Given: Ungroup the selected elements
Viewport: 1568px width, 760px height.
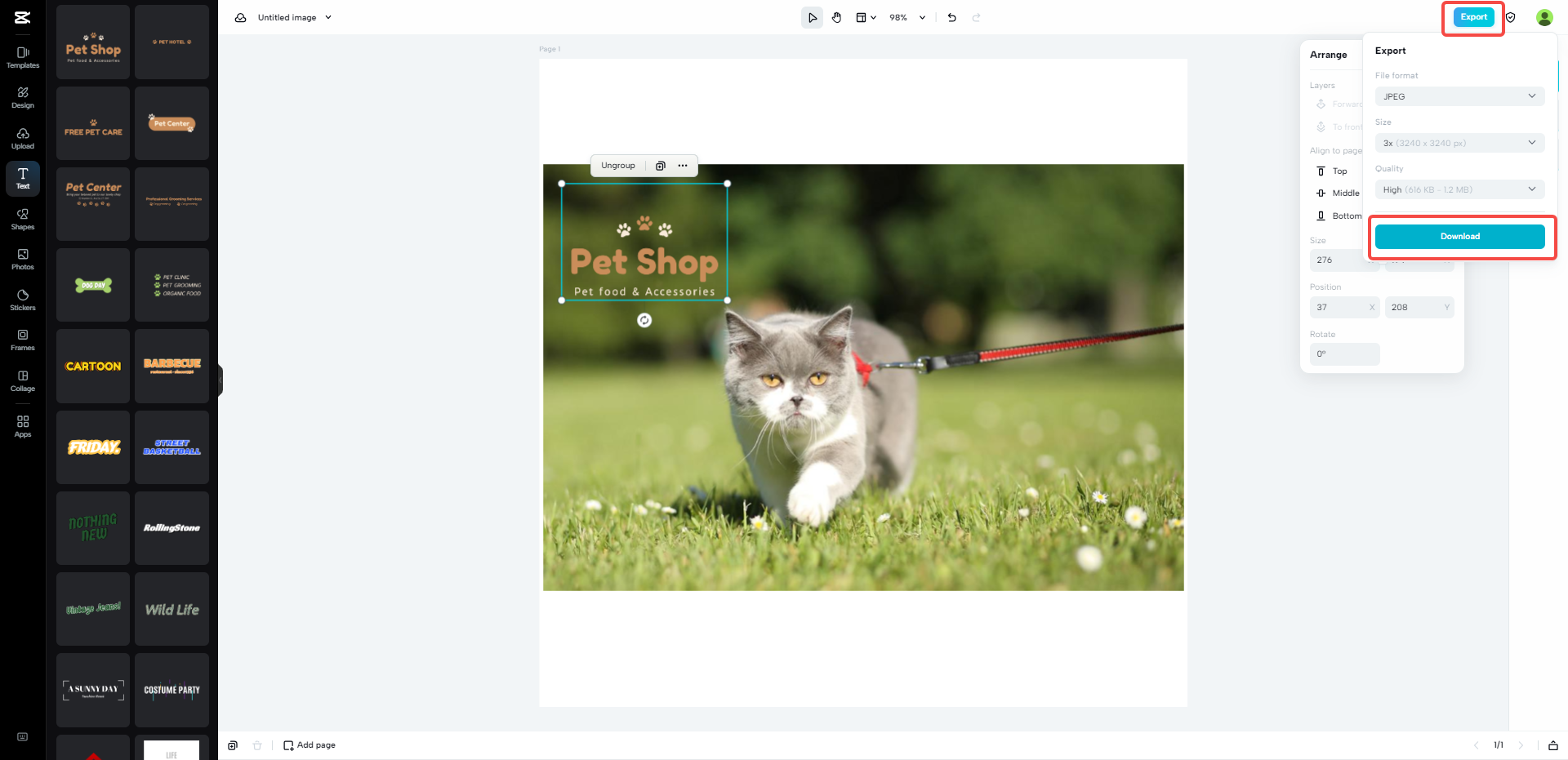Looking at the screenshot, I should 618,166.
